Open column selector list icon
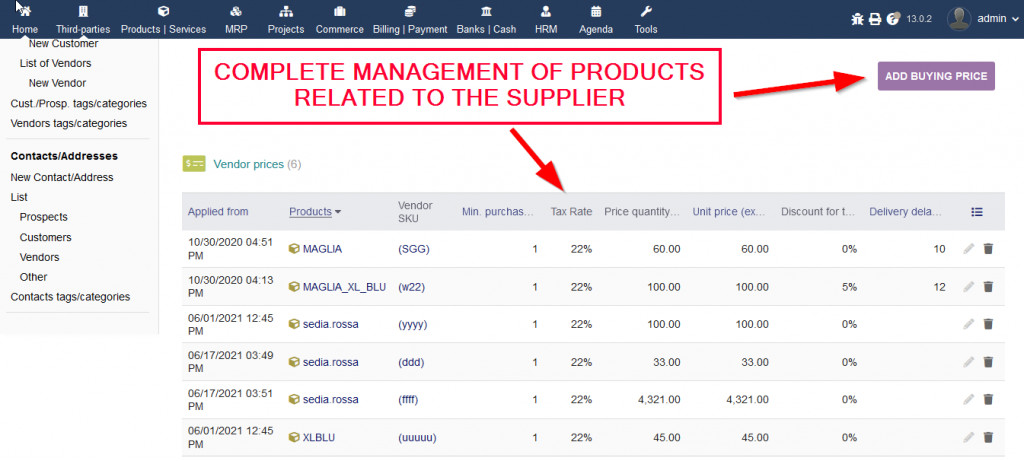 click(977, 212)
